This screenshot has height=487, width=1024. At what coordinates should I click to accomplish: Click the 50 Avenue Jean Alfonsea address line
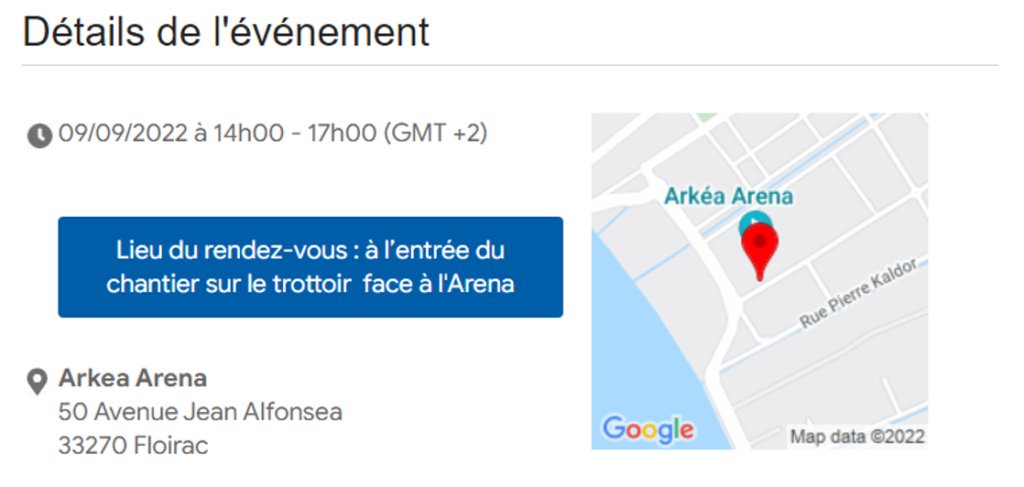(200, 412)
